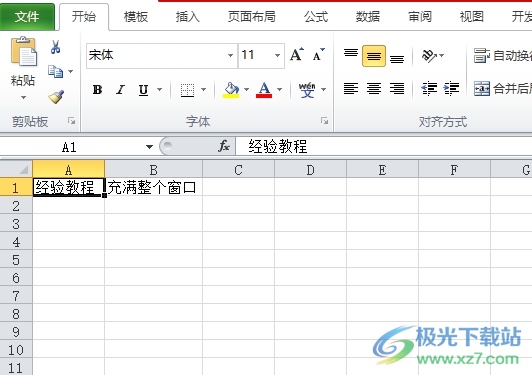This screenshot has height=375, width=532.
Task: Select the Format Painter brush icon
Action: tap(56, 97)
